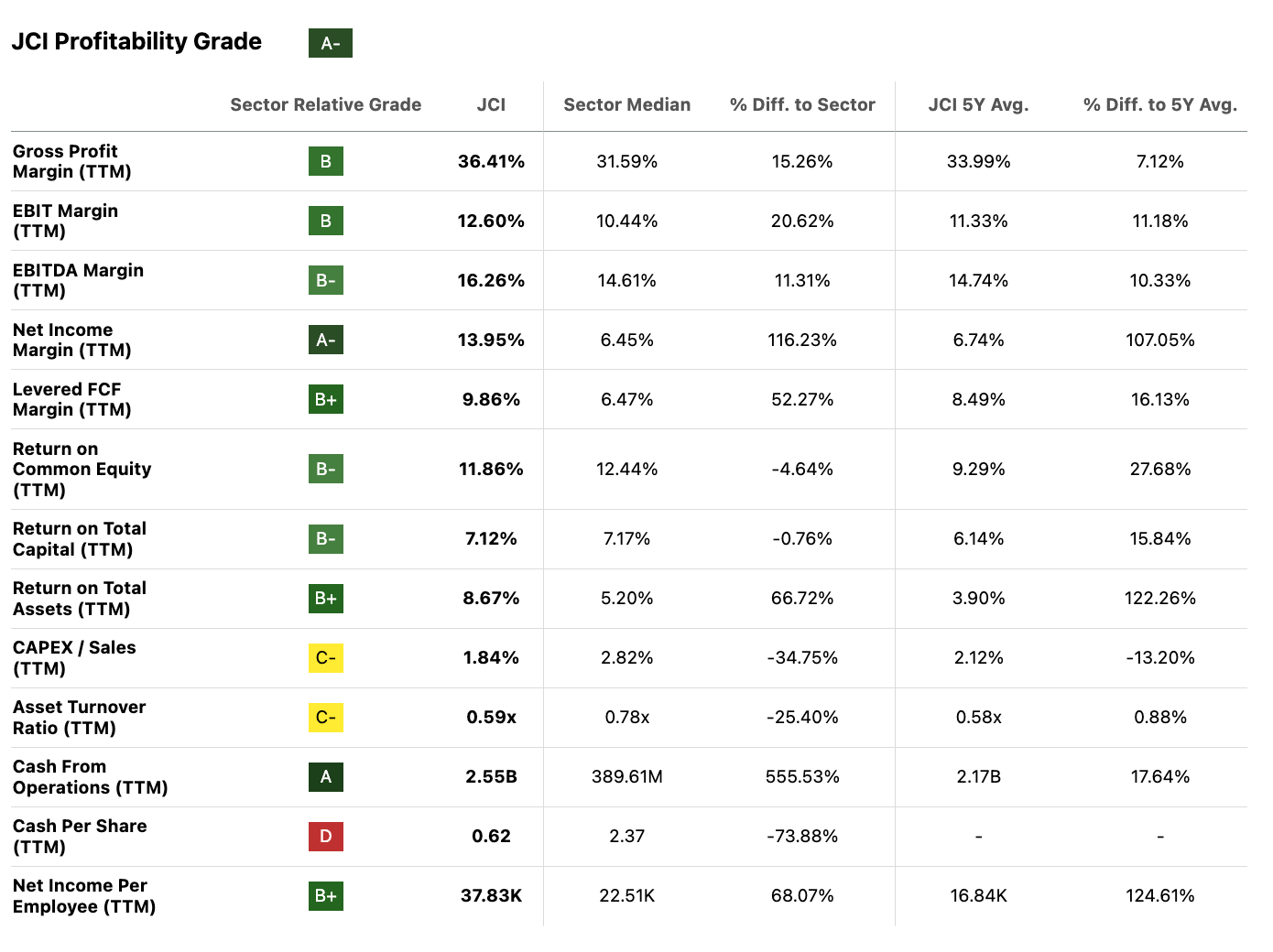
Task: Click the red D badge for Cash Per Share
Action: 325,837
